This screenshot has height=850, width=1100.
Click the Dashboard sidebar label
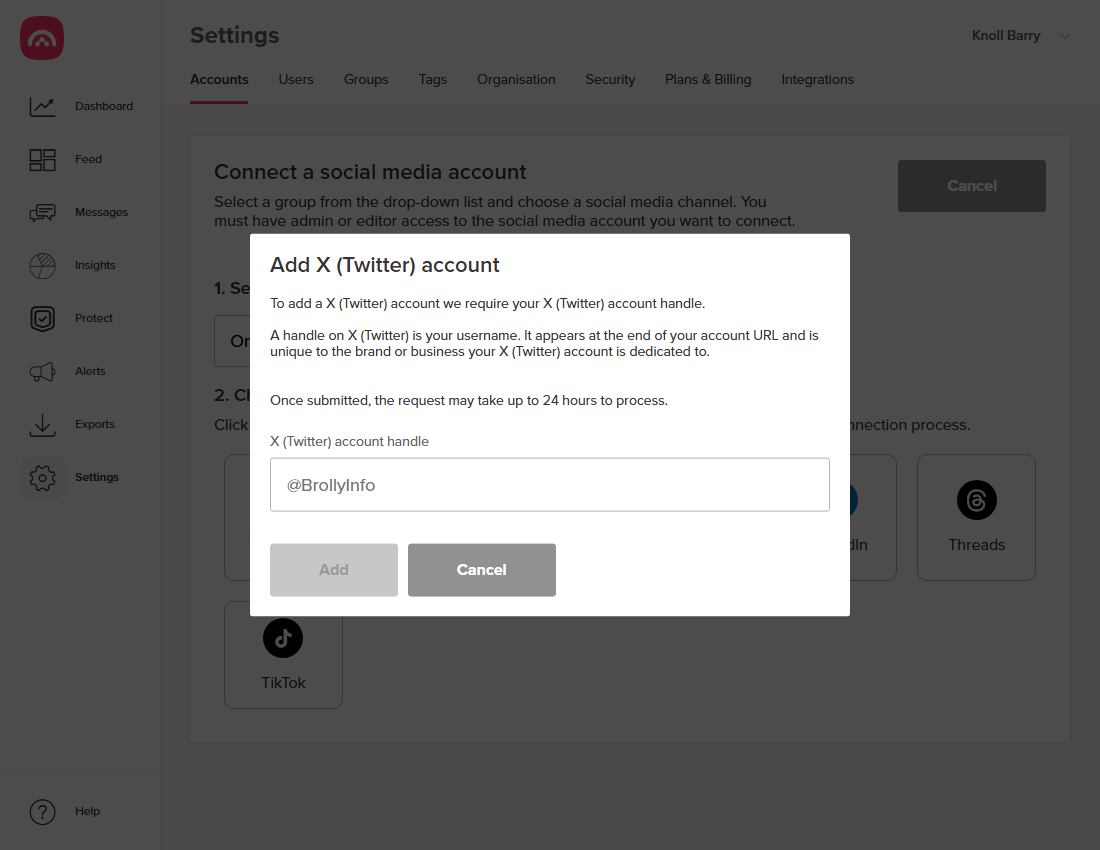pyautogui.click(x=104, y=106)
